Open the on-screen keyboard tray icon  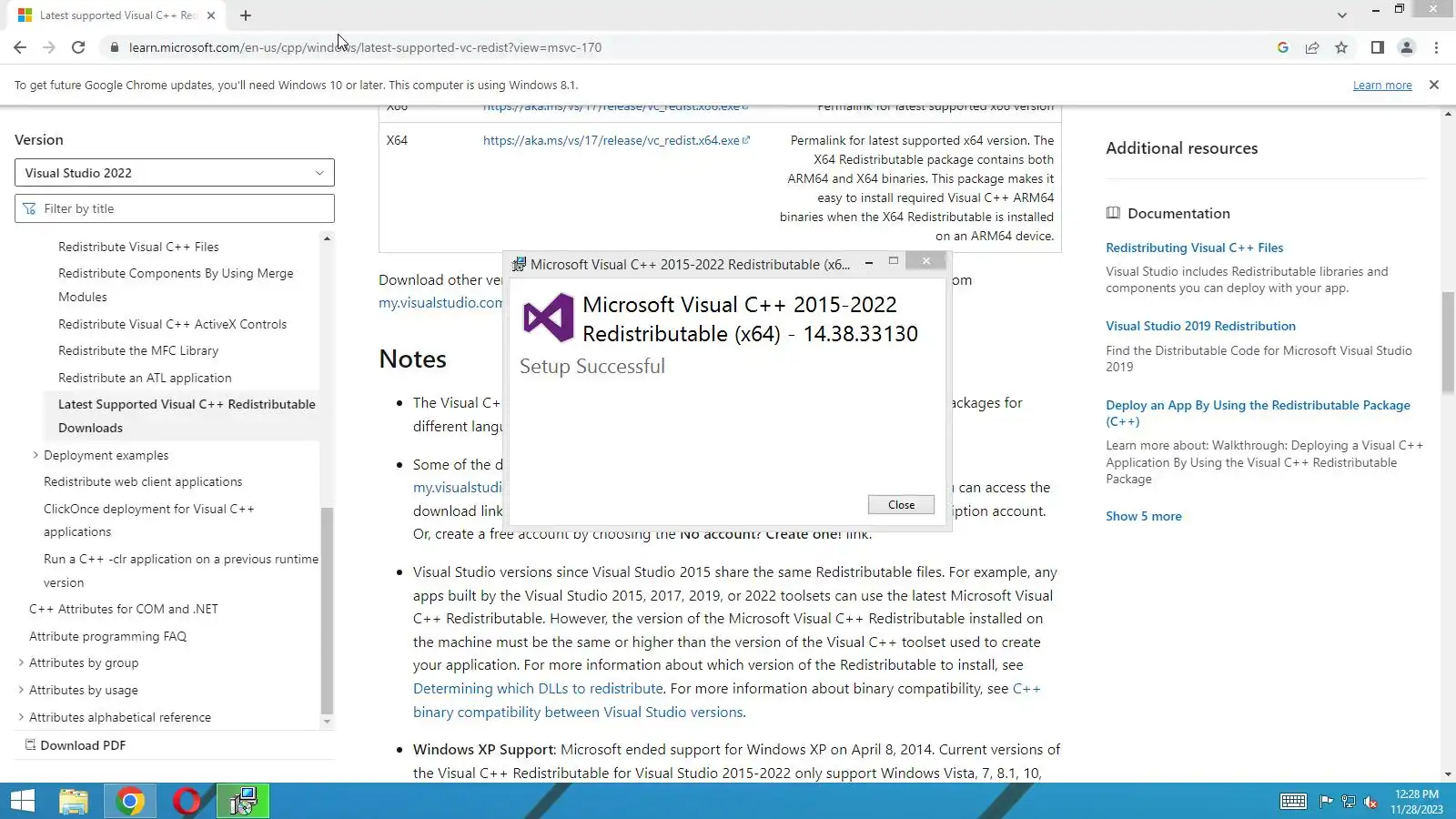pos(1293,802)
